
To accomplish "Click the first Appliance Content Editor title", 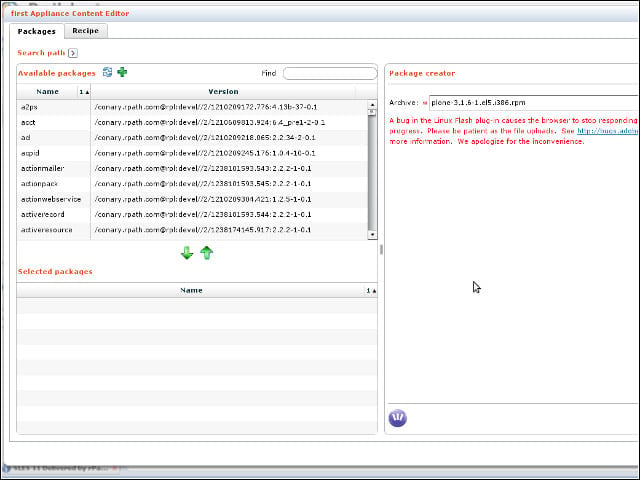I will [x=70, y=13].
